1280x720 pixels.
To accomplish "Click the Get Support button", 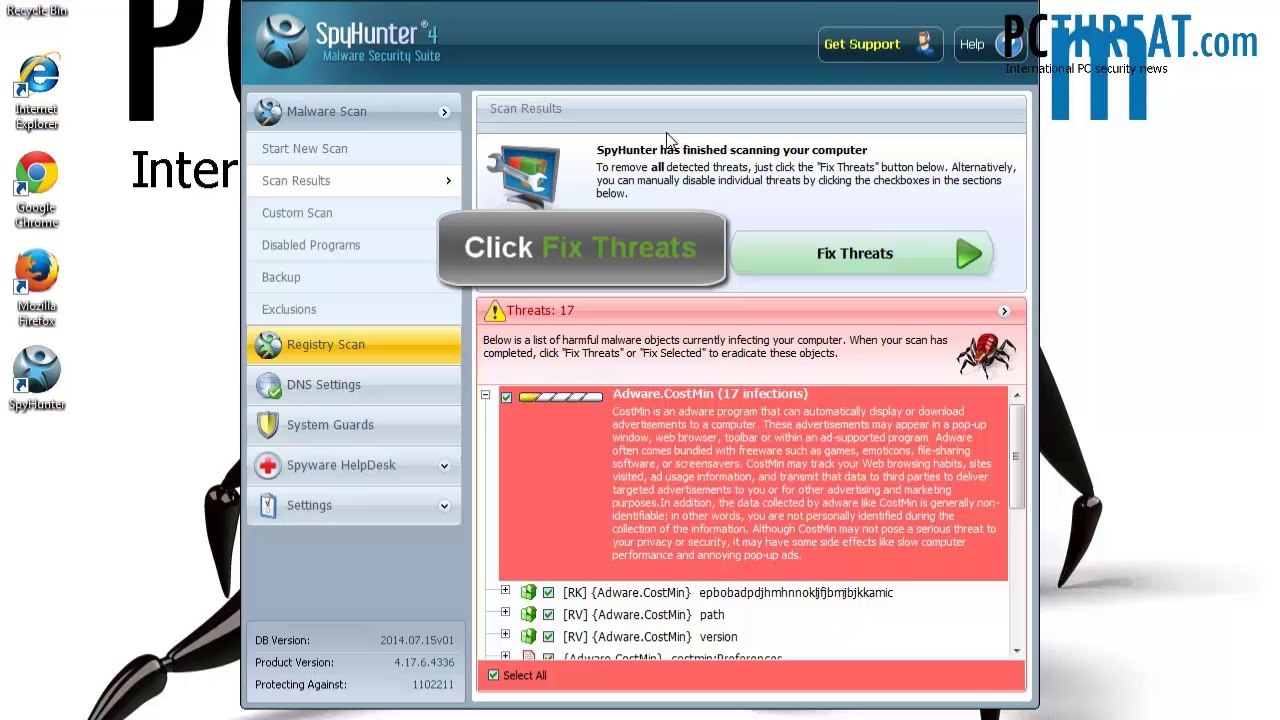I will 880,44.
